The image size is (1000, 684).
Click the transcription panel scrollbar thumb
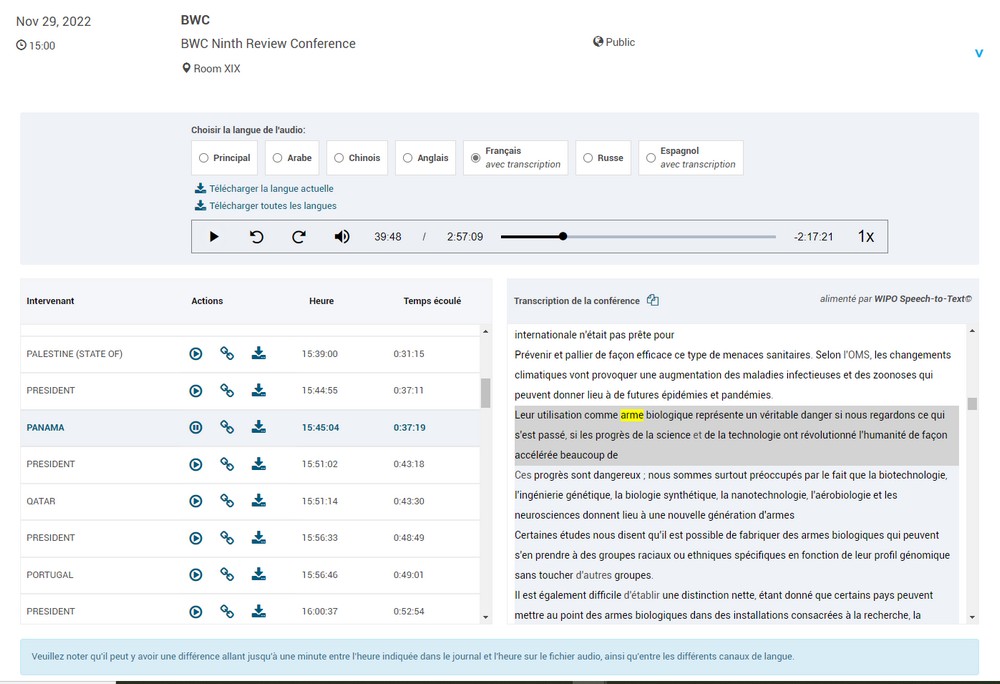pyautogui.click(x=972, y=404)
